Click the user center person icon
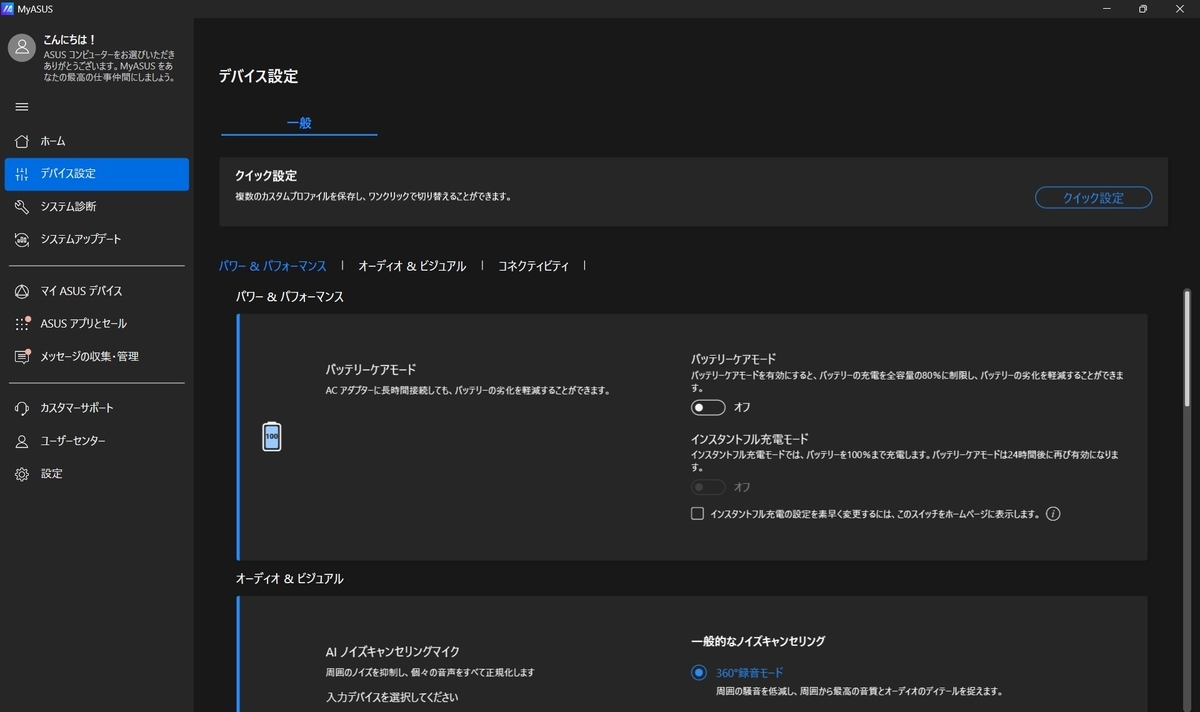The width and height of the screenshot is (1200, 712). click(22, 441)
